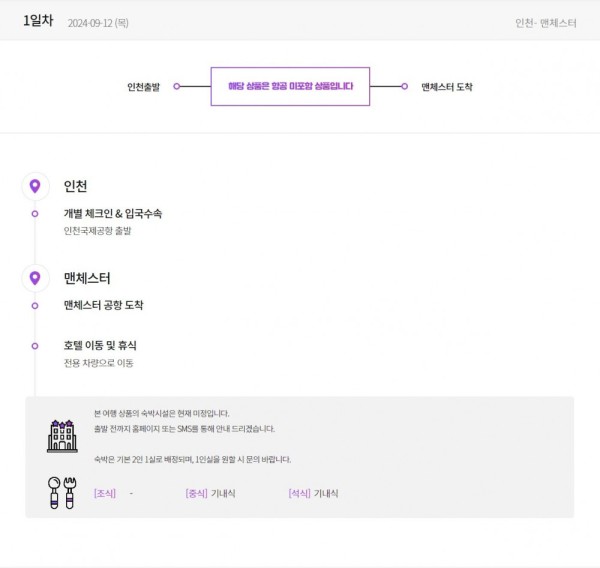Click the 인천- 맨체스터 route label
The height and width of the screenshot is (568, 600).
[x=546, y=23]
